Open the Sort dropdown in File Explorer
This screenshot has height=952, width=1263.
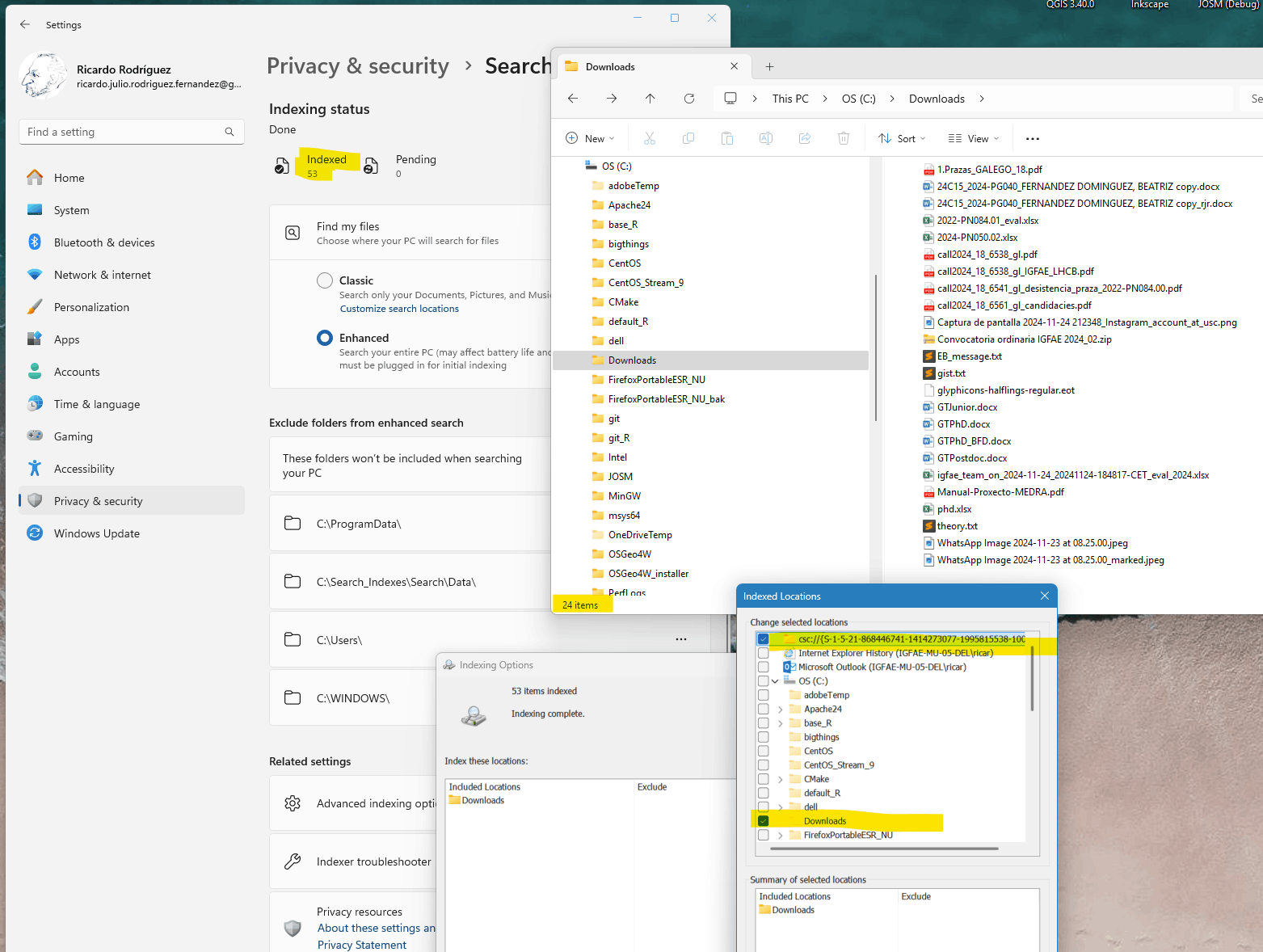point(900,138)
